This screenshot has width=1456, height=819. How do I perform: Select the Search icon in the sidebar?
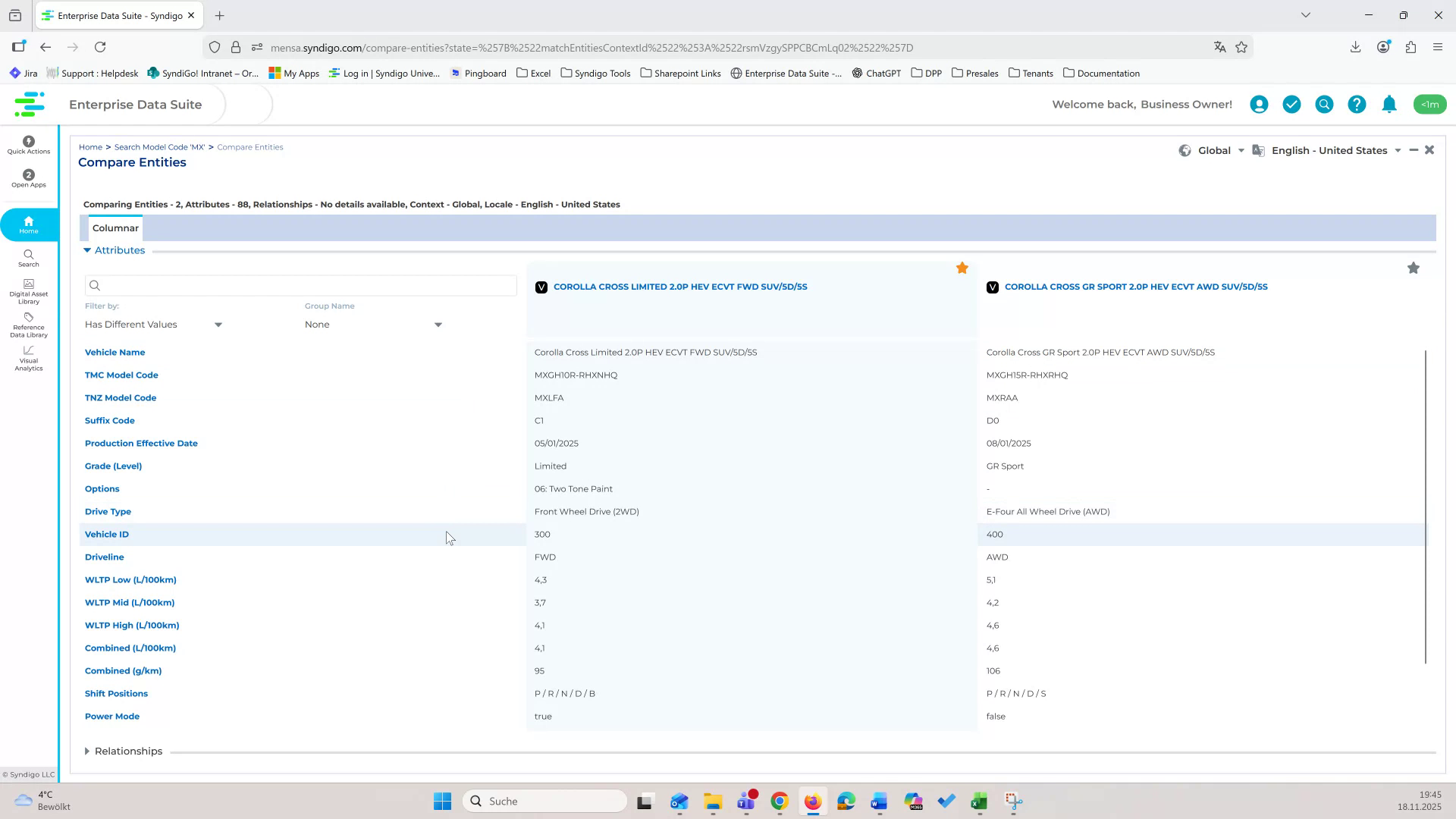(28, 259)
